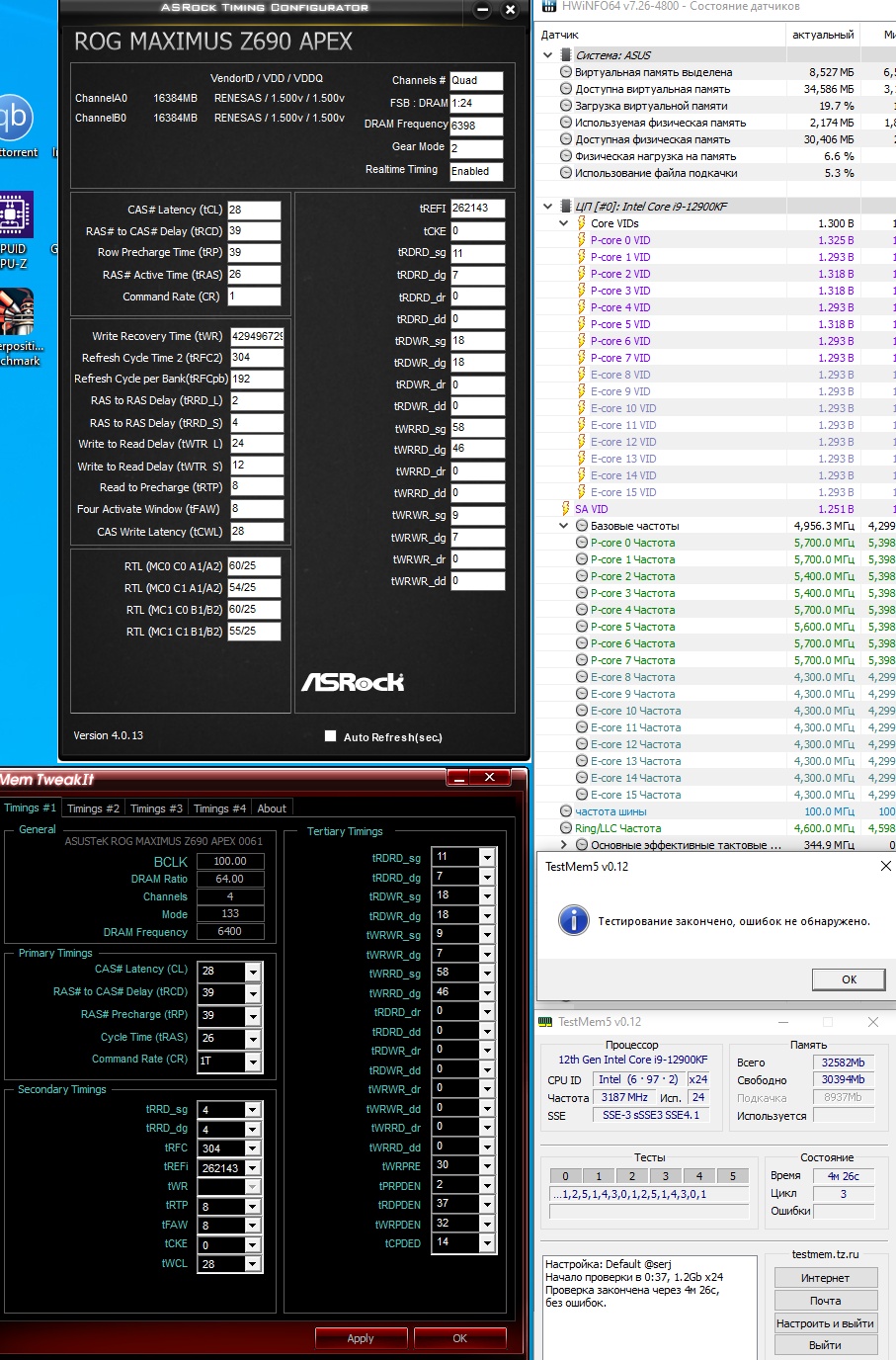
Task: Expand Основные эффективные тактовые row
Action: tap(564, 845)
